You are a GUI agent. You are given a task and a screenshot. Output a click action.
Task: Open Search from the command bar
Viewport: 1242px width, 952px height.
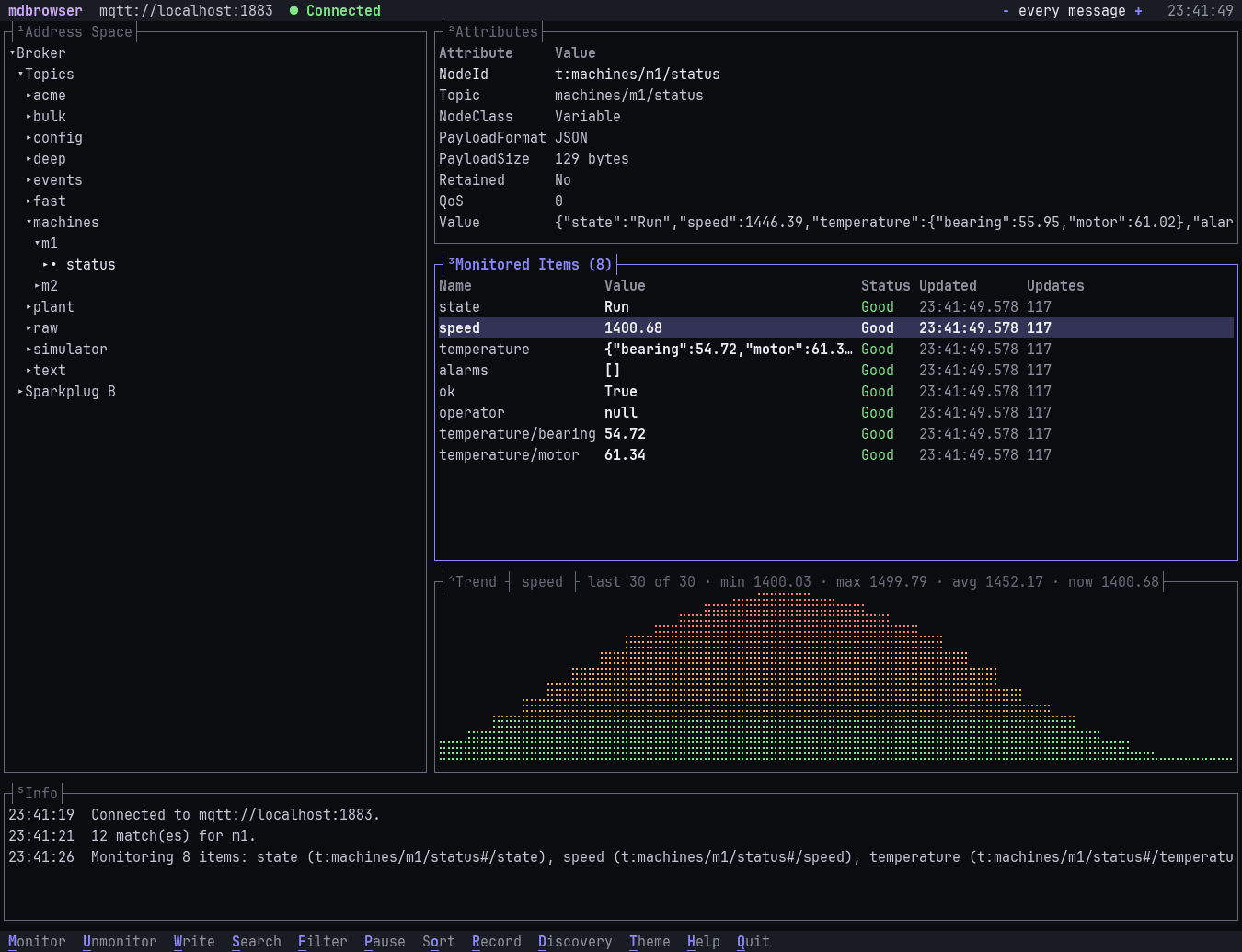click(257, 942)
